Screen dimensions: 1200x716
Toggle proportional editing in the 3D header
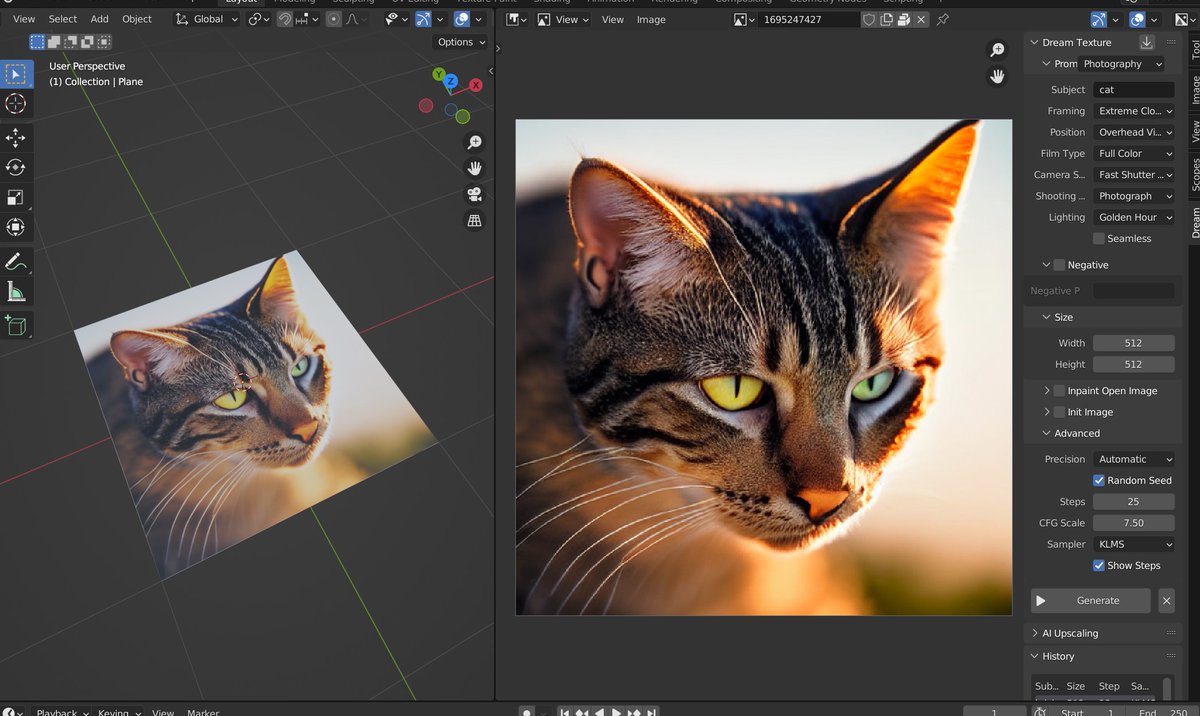[333, 19]
